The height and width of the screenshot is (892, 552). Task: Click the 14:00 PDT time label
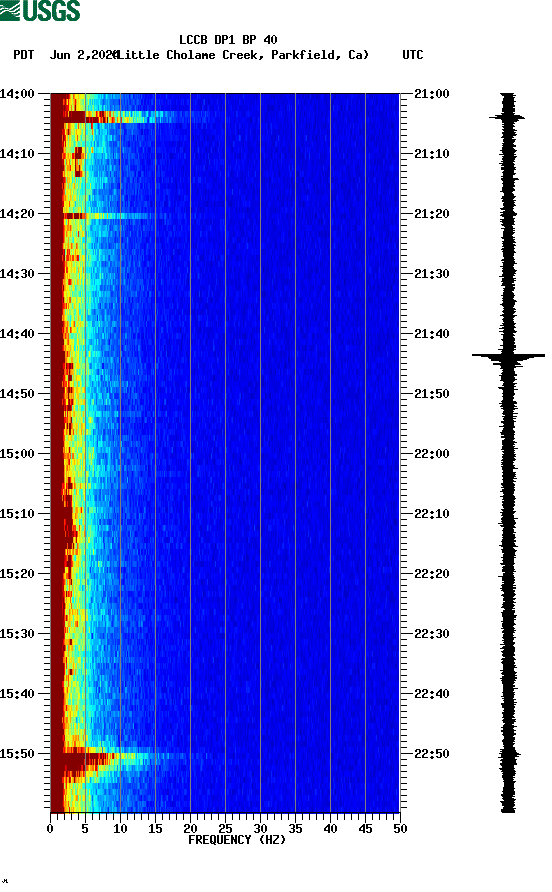17,94
